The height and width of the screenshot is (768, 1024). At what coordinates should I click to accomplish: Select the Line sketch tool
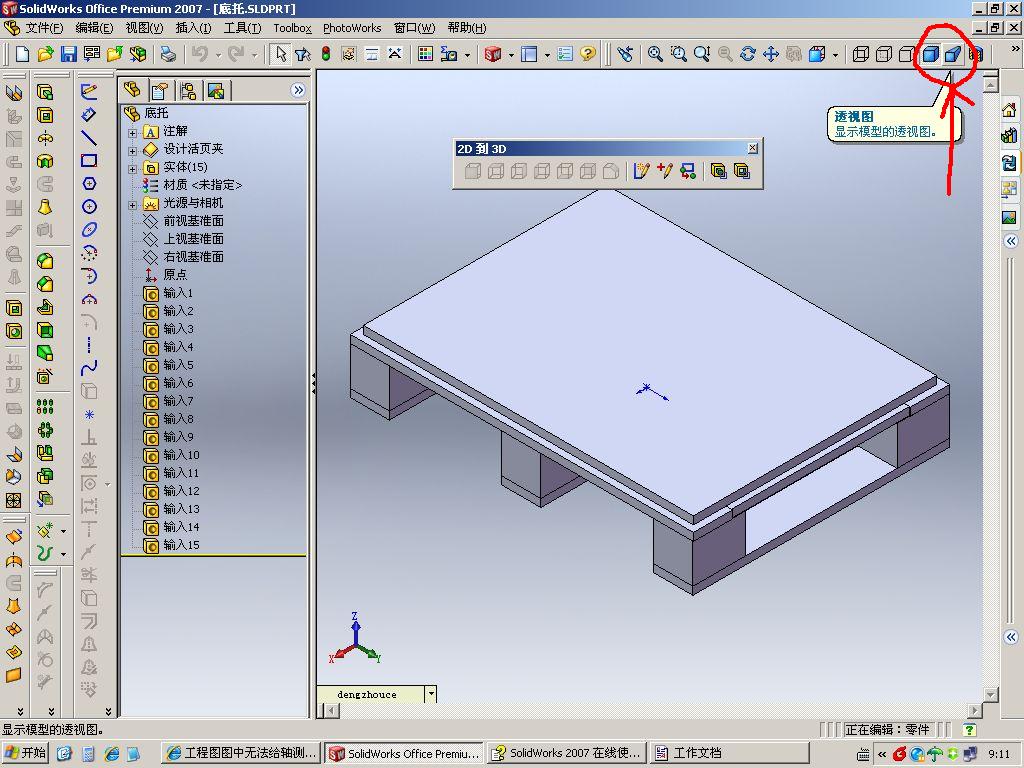(89, 138)
